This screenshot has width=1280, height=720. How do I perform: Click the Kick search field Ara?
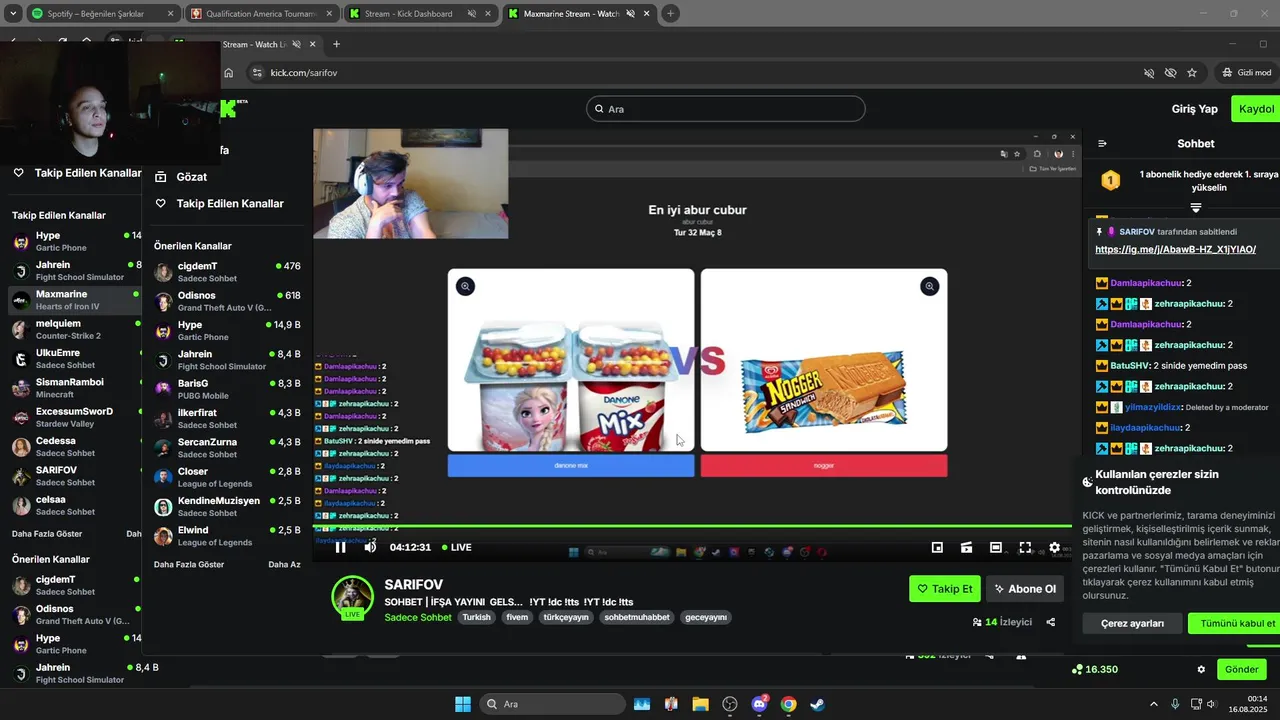coord(725,108)
